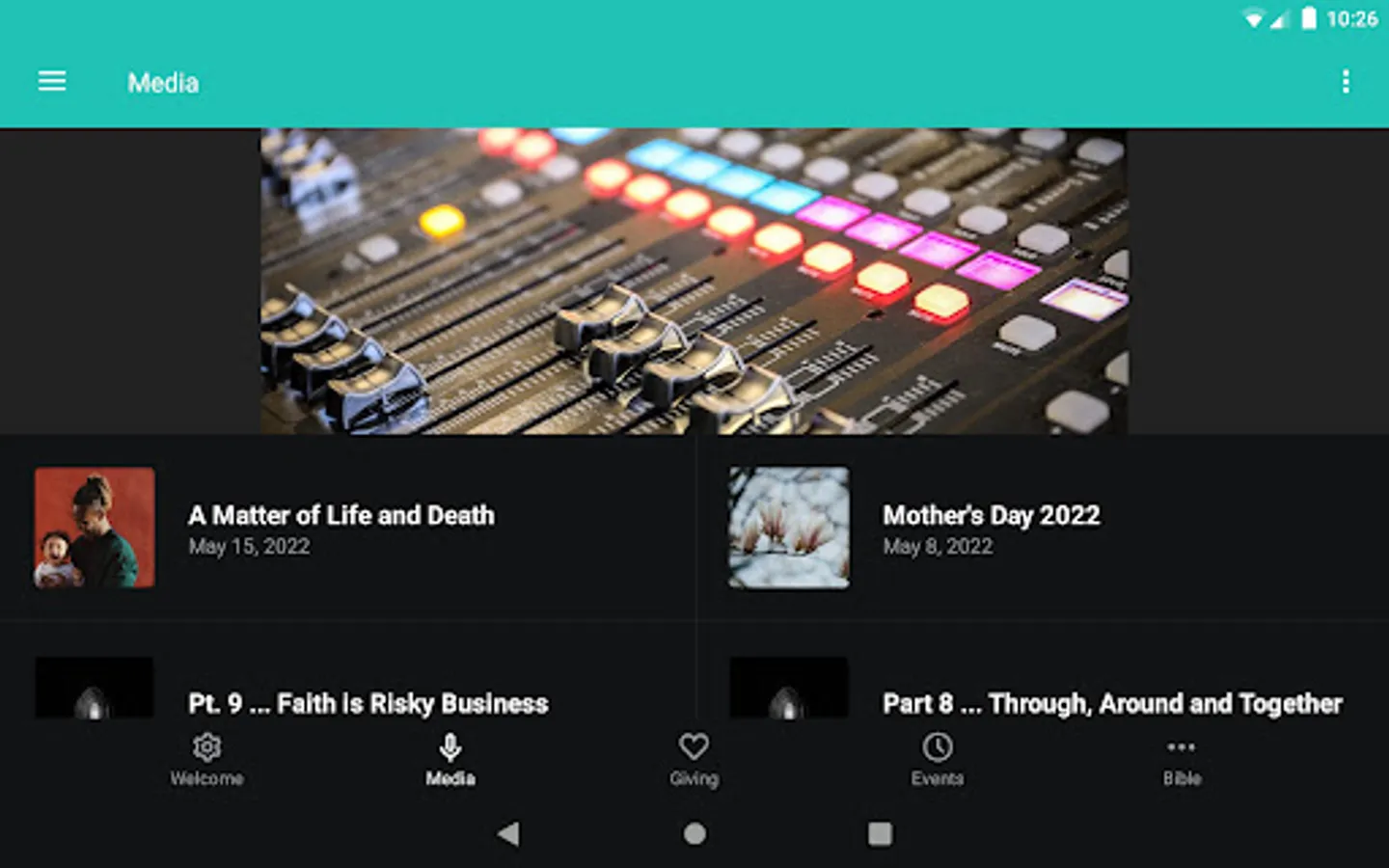The width and height of the screenshot is (1389, 868).
Task: Select the Giving tab label
Action: coord(694,778)
